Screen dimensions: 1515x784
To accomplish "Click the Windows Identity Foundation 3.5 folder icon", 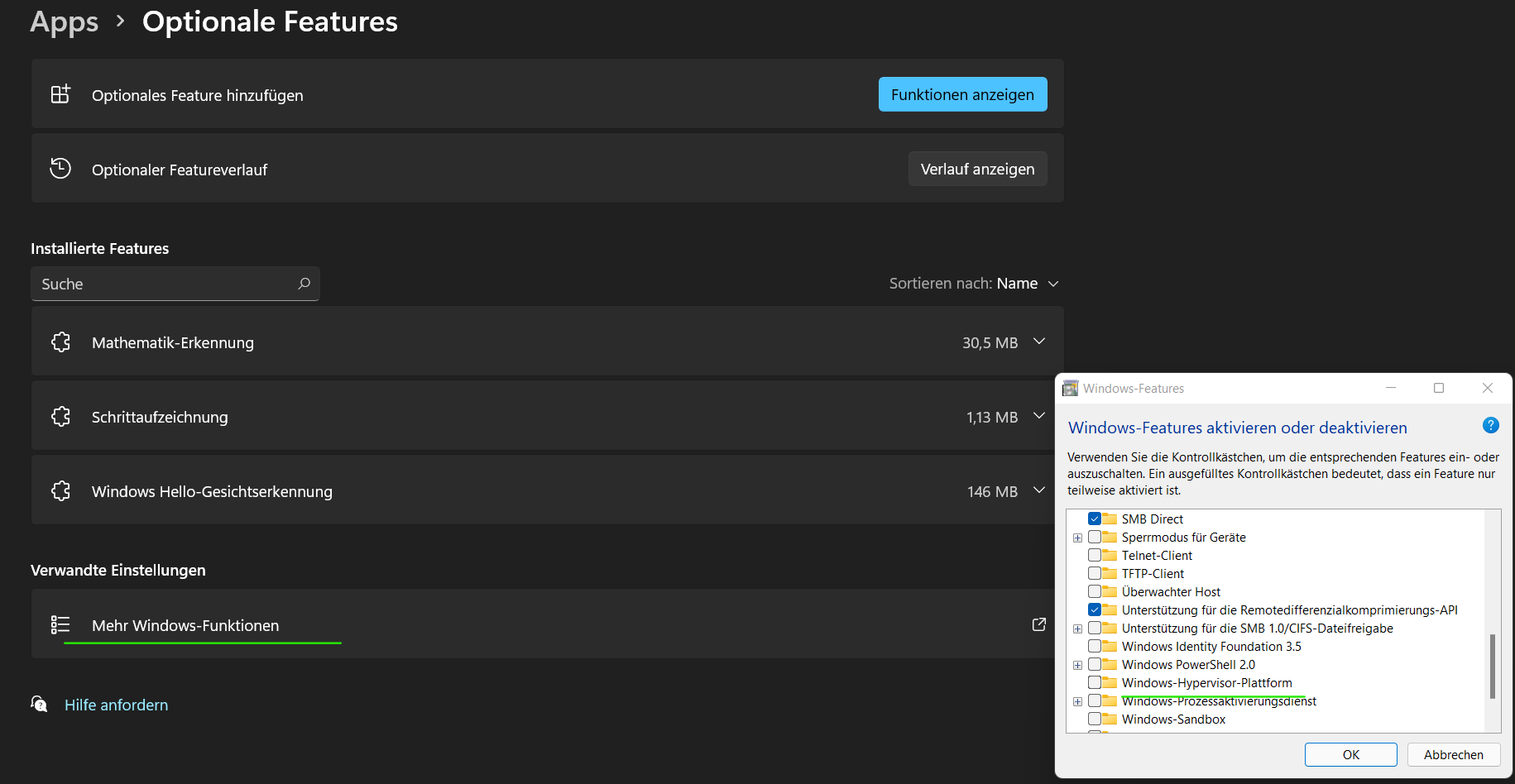I will pyautogui.click(x=1110, y=646).
